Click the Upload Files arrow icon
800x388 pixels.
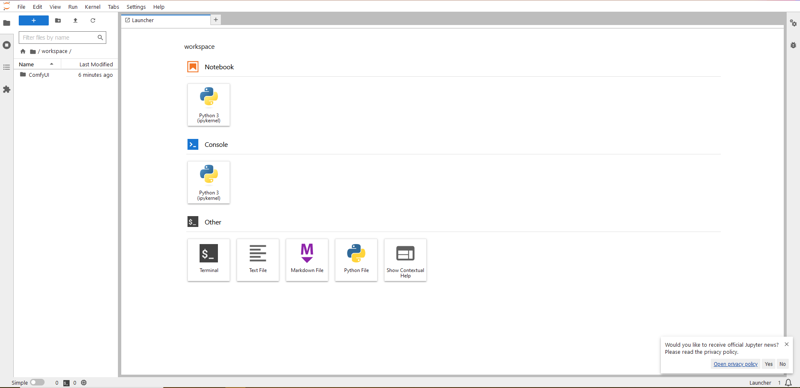[75, 20]
